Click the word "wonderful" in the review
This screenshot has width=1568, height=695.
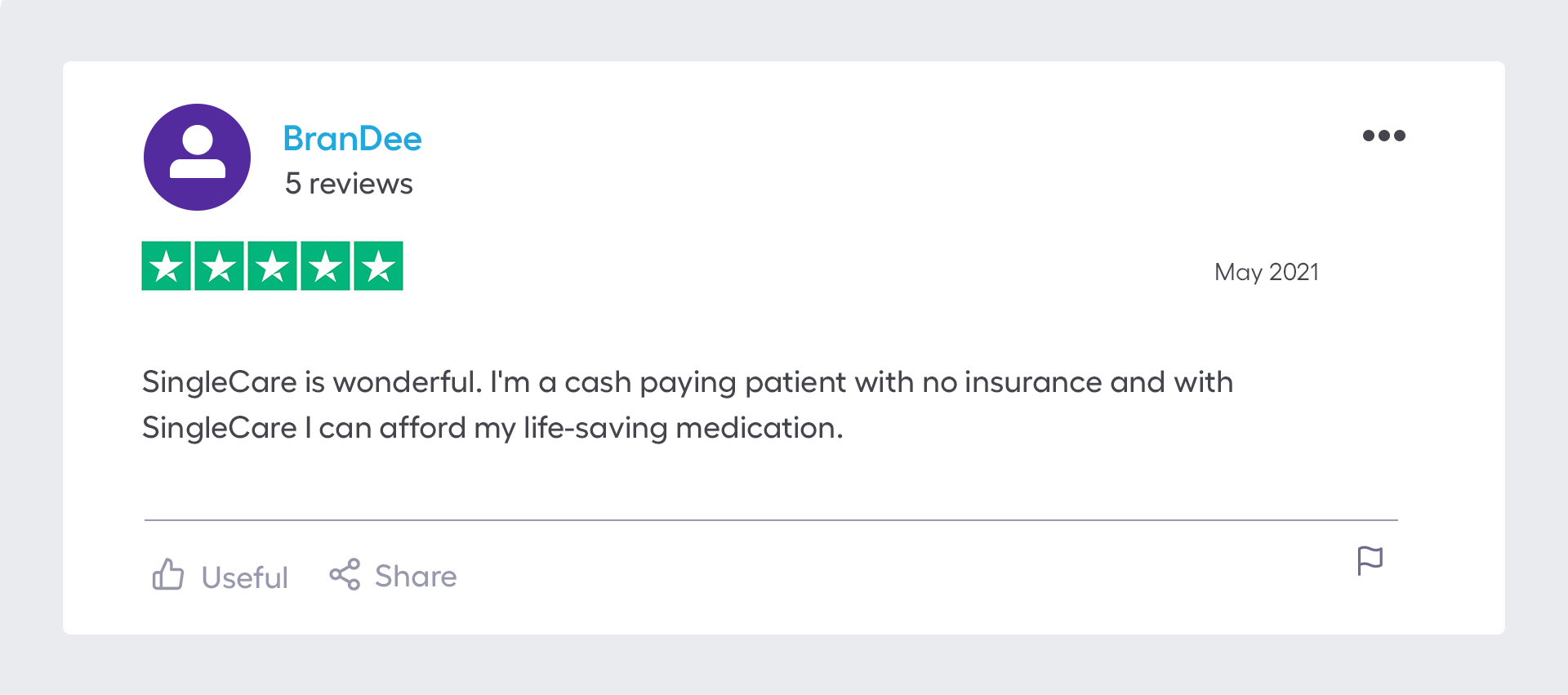(x=407, y=382)
